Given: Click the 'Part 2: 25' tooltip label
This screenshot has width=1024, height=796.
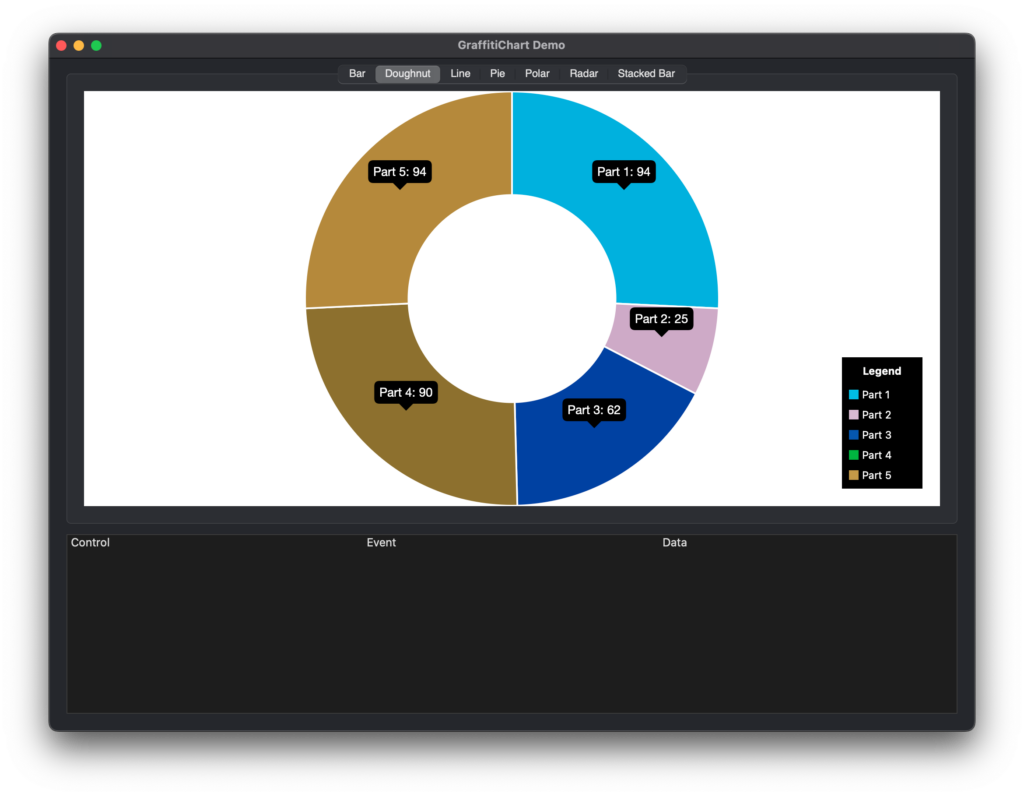Looking at the screenshot, I should pyautogui.click(x=662, y=319).
